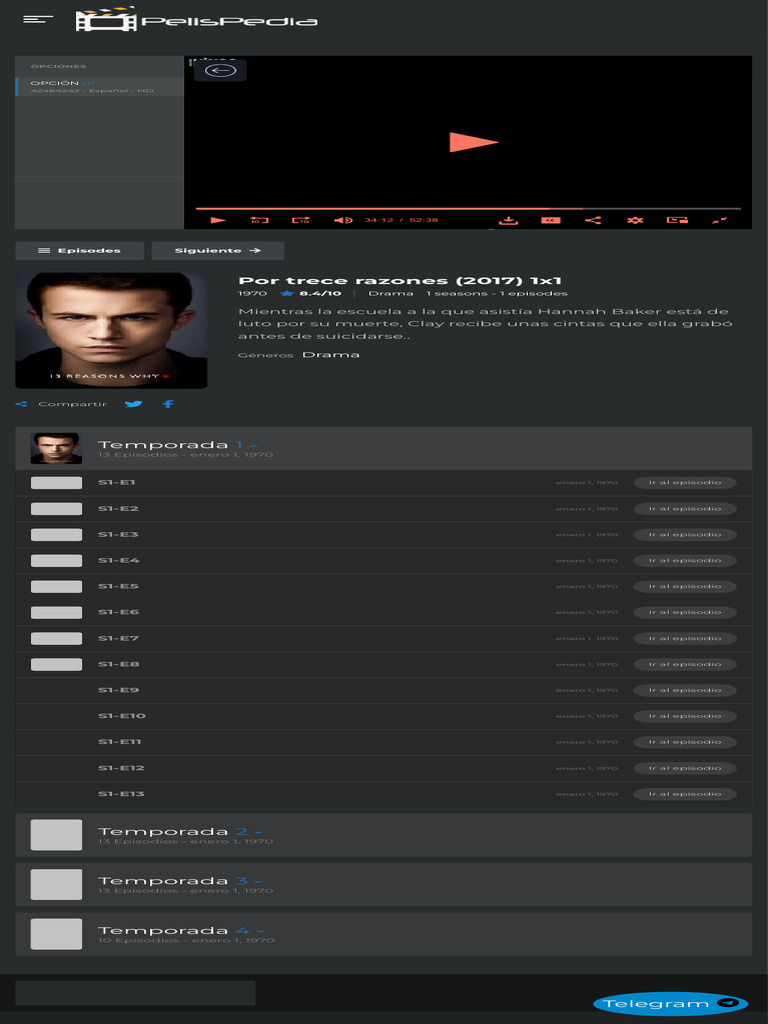Play video with large center play button
The width and height of the screenshot is (768, 1024).
473,142
